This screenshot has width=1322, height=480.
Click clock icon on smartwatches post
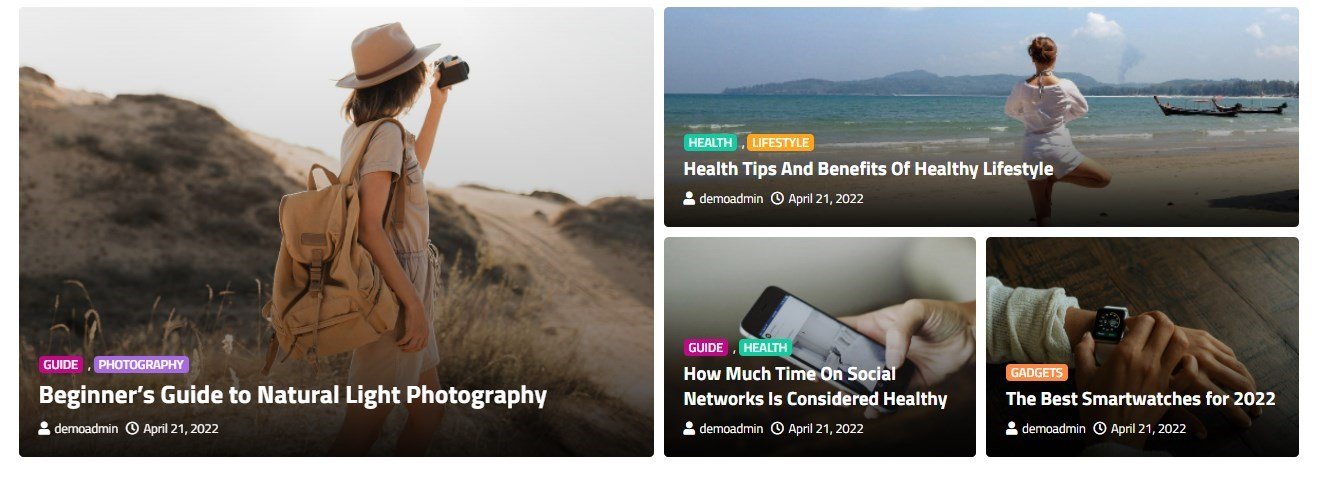1099,429
